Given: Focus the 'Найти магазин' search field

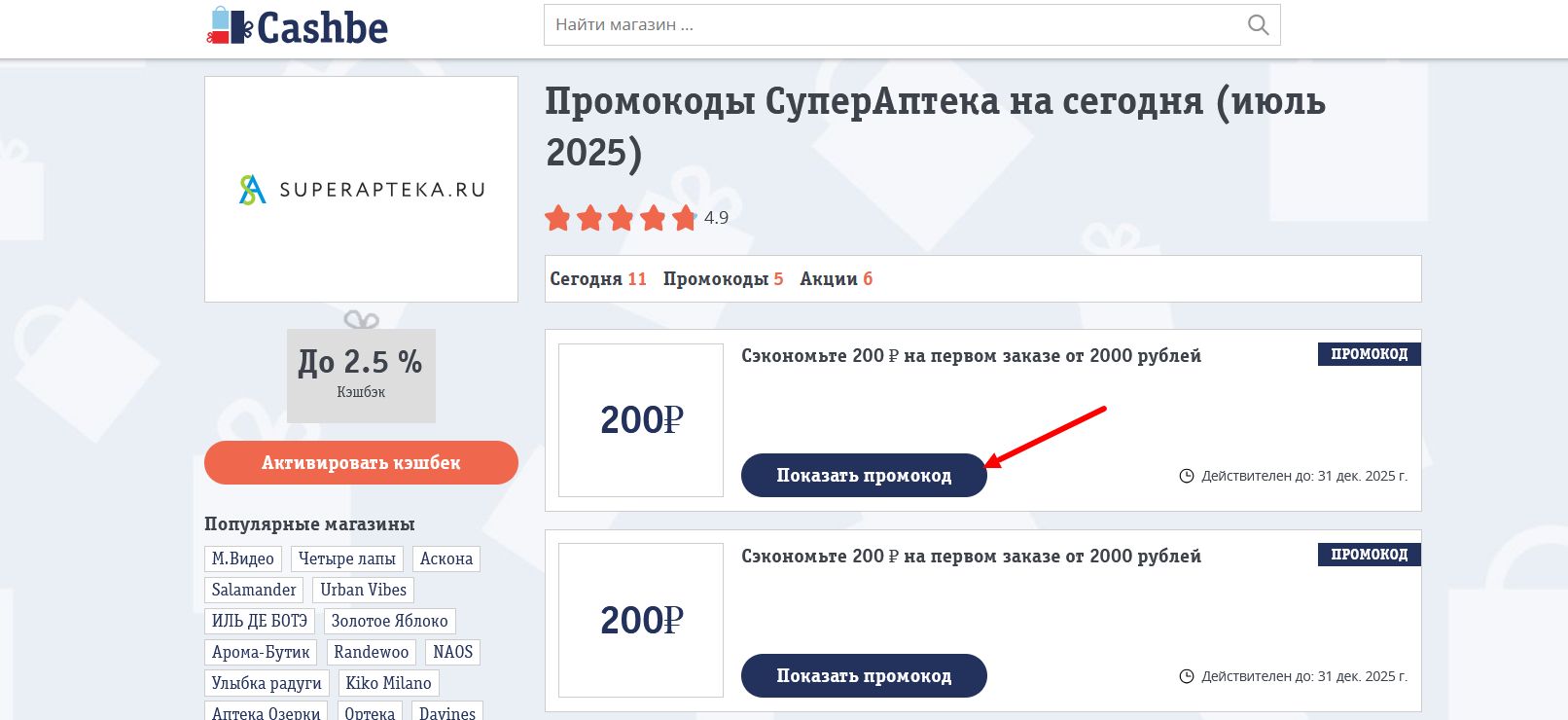Looking at the screenshot, I should click(x=911, y=25).
